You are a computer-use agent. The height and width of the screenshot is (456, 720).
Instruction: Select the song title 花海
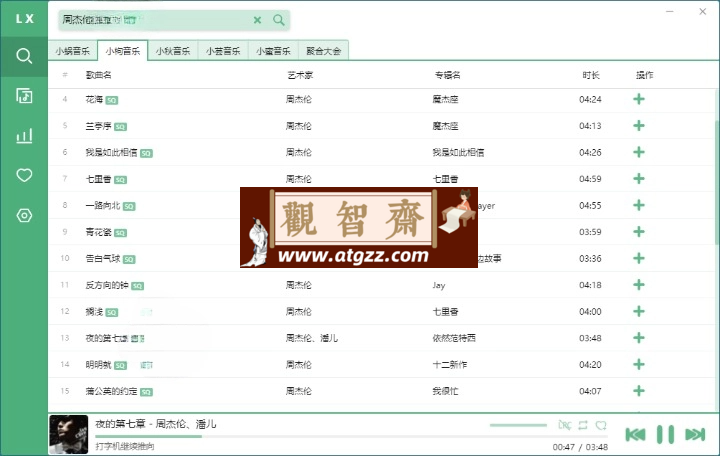[x=94, y=99]
